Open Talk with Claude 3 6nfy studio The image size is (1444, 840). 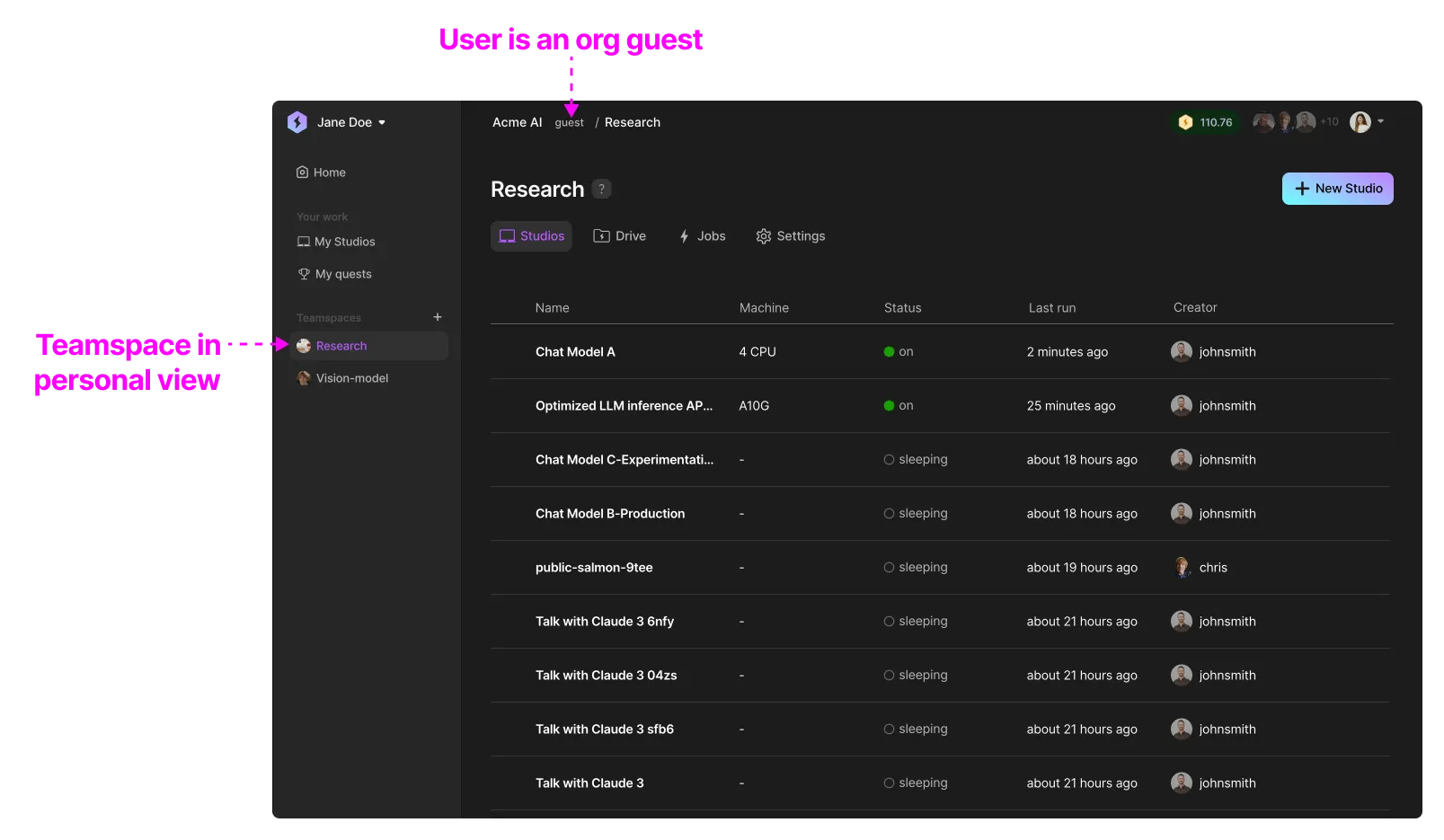[x=605, y=622]
